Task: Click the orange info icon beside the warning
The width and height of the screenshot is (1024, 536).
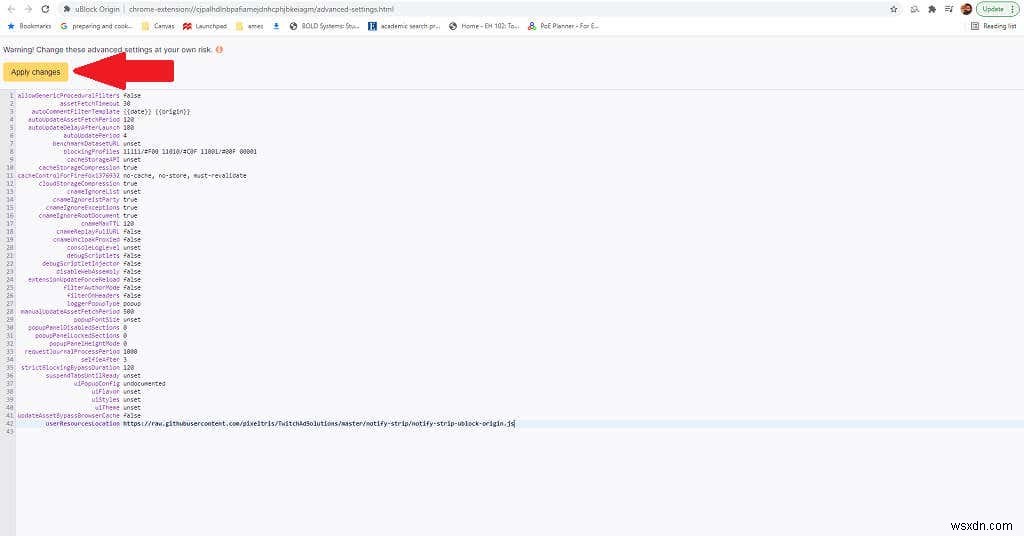Action: [219, 50]
